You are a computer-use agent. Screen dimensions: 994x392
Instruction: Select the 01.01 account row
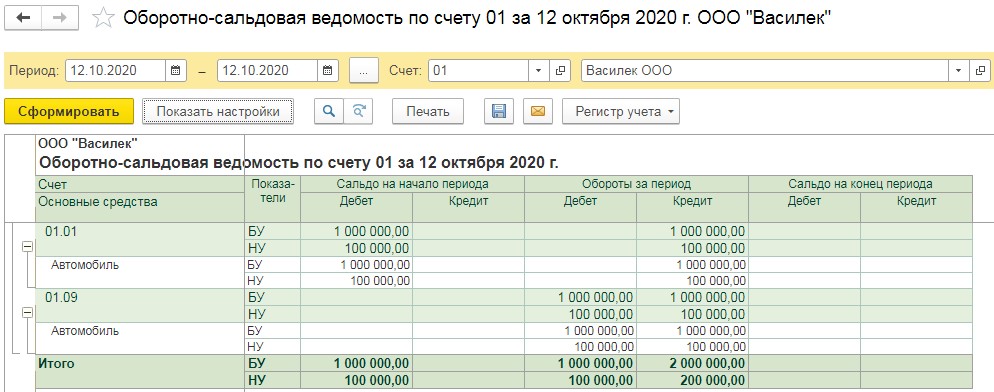(x=139, y=240)
